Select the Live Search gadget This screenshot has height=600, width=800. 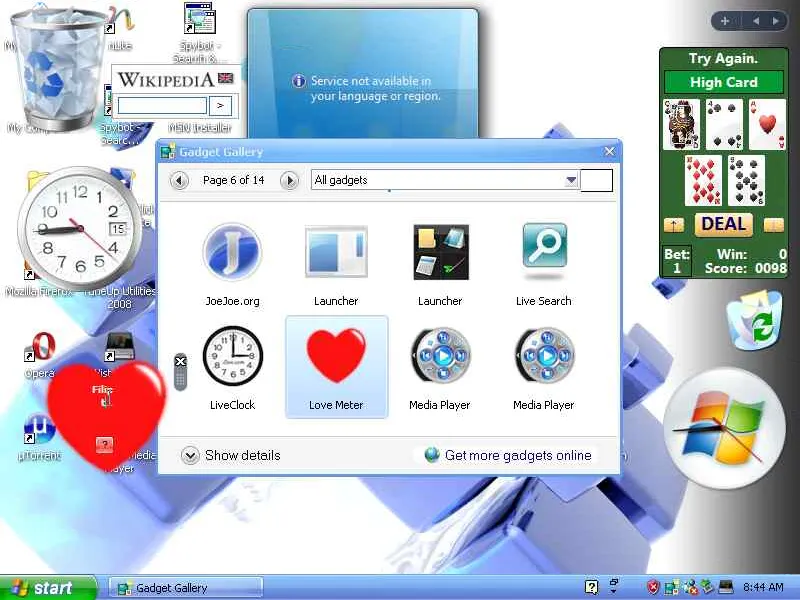[x=544, y=264]
